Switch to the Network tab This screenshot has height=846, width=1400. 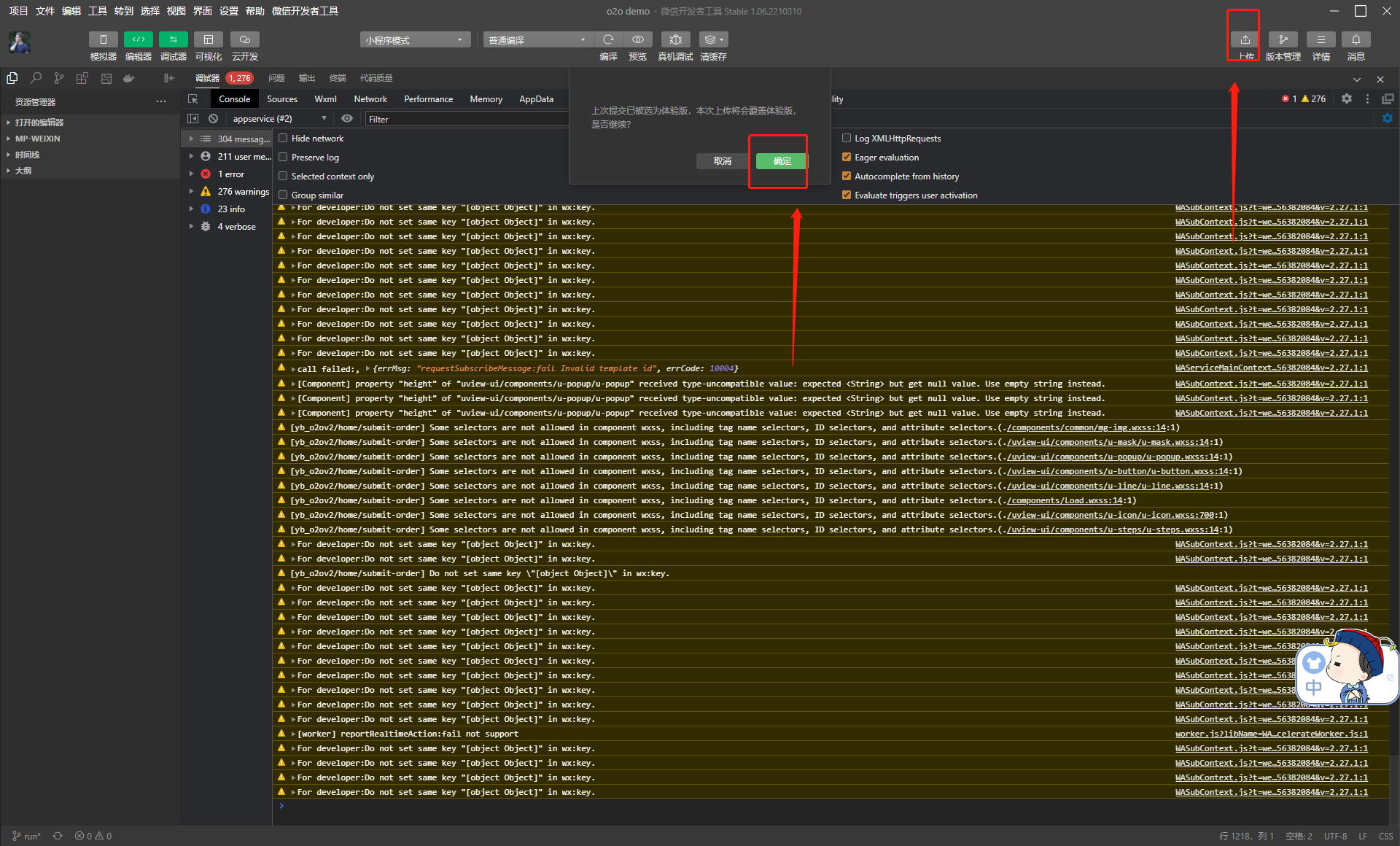click(370, 99)
